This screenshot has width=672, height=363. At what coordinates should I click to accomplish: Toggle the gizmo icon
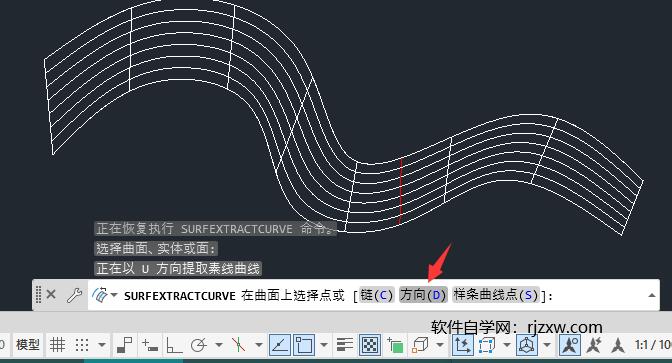point(527,345)
